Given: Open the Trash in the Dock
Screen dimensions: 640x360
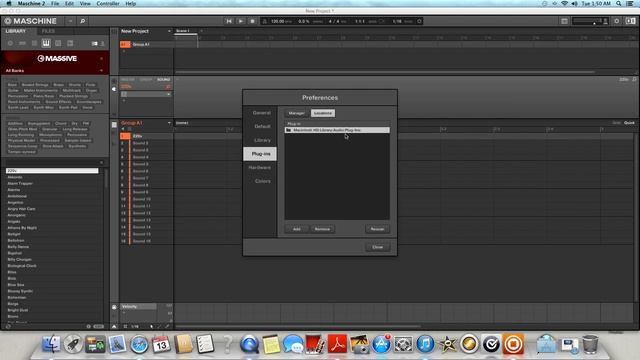Looking at the screenshot, I should [x=590, y=344].
